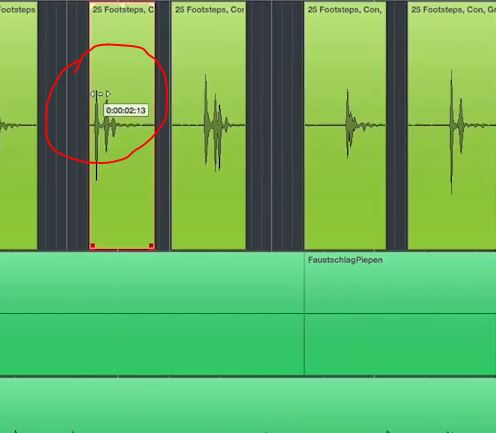Click the red bottom-right corner handle of selected clip
This screenshot has width=496, height=433.
[x=151, y=246]
